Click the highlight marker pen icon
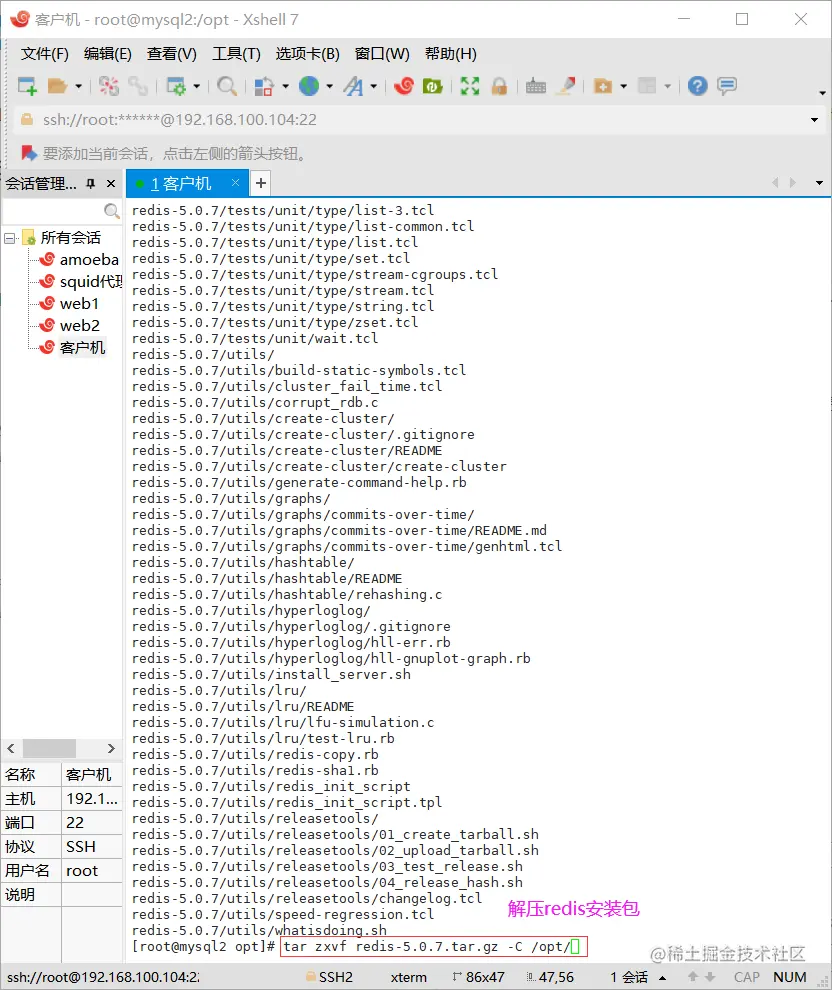This screenshot has width=832, height=990. 566,86
